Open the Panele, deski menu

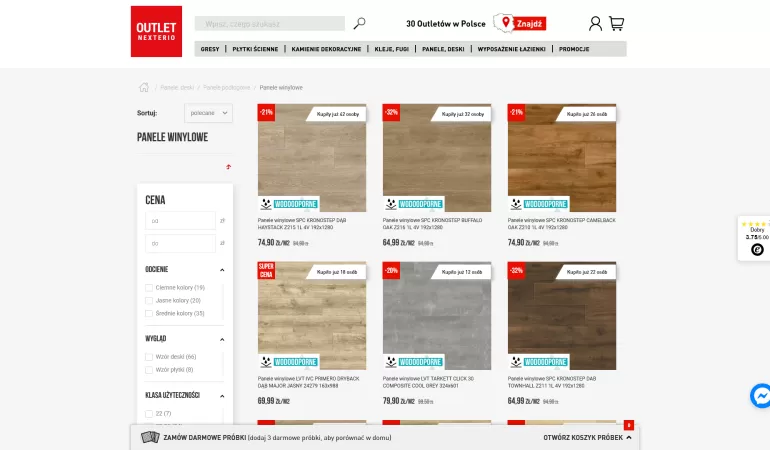tap(443, 49)
